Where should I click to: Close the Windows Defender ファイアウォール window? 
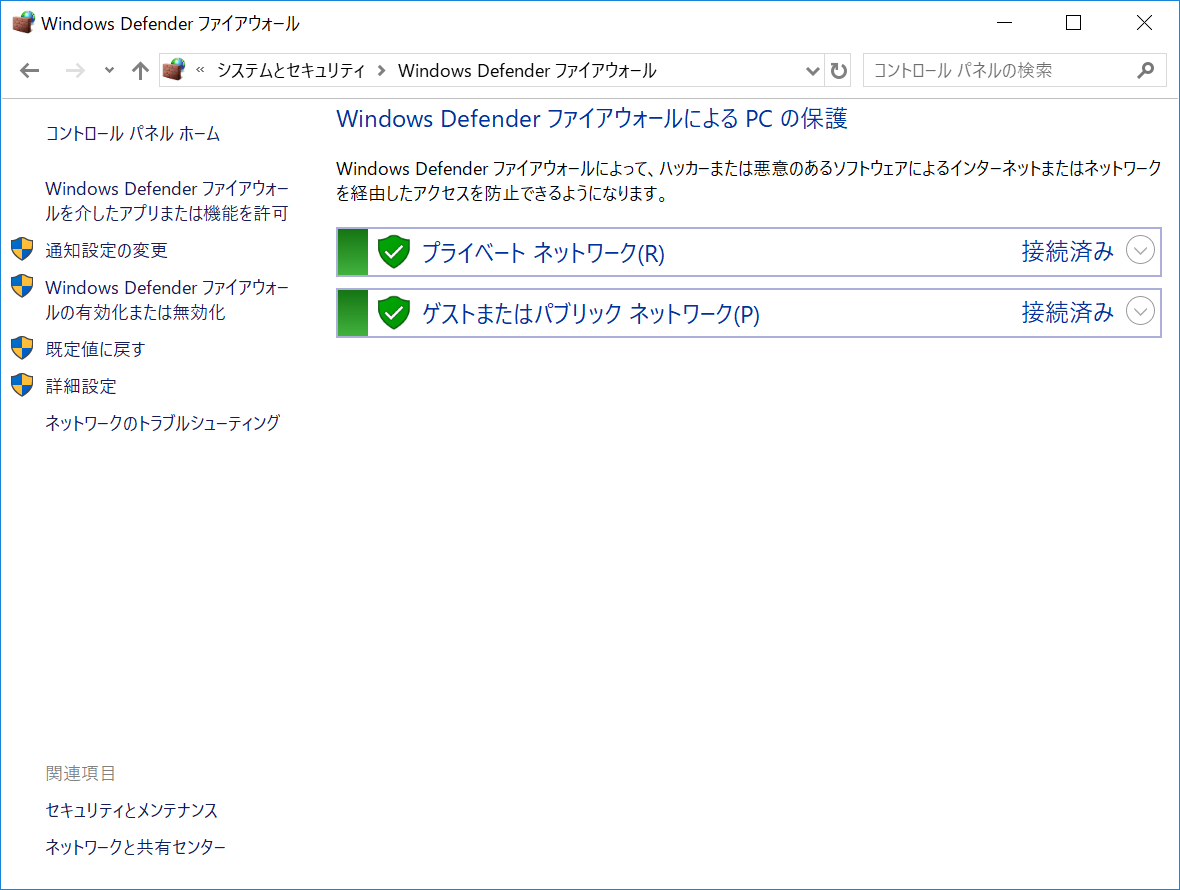[x=1144, y=23]
